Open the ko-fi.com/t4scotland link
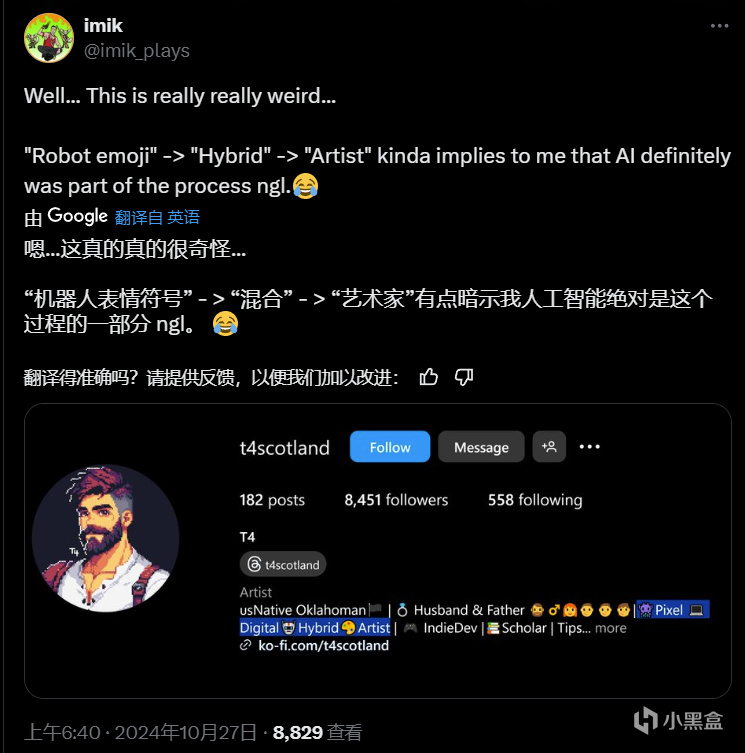The image size is (745, 753). [x=323, y=645]
